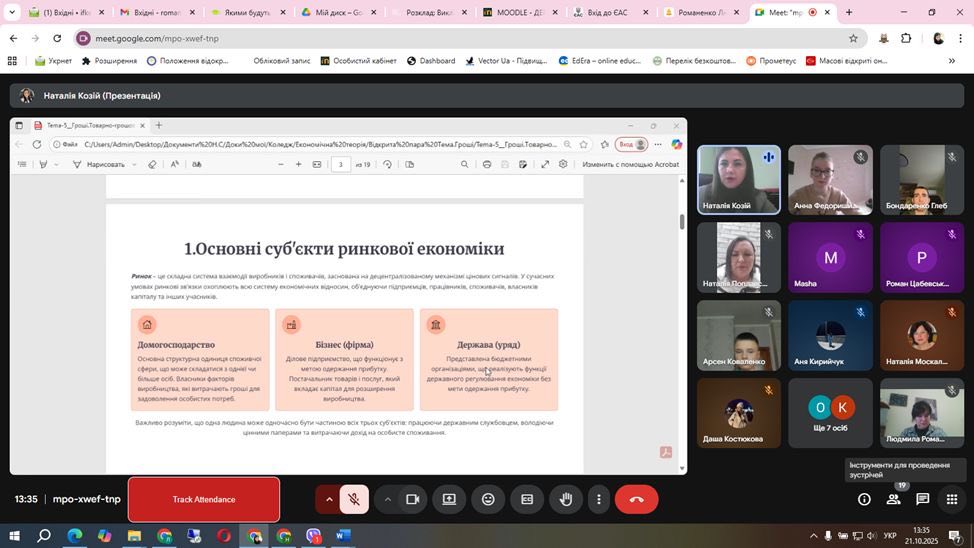This screenshot has width=974, height=548.
Task: Open a new browser tab
Action: [849, 12]
